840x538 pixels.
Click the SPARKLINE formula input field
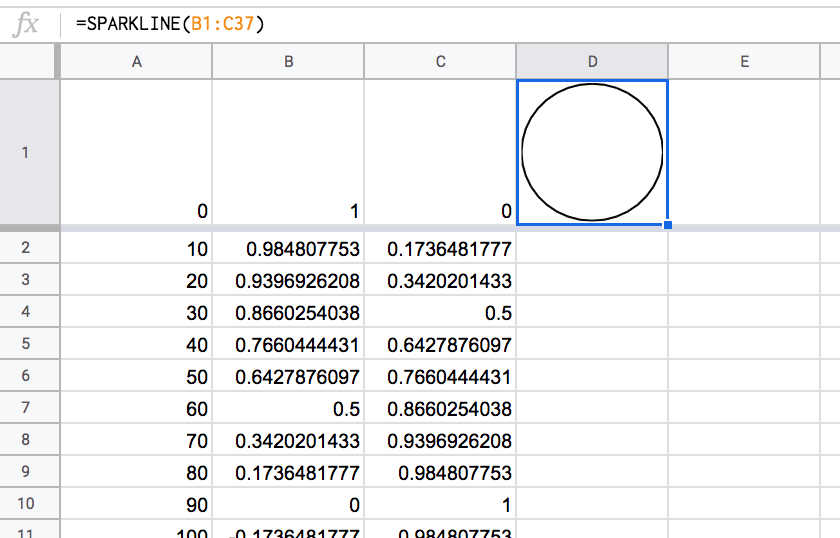click(x=450, y=24)
